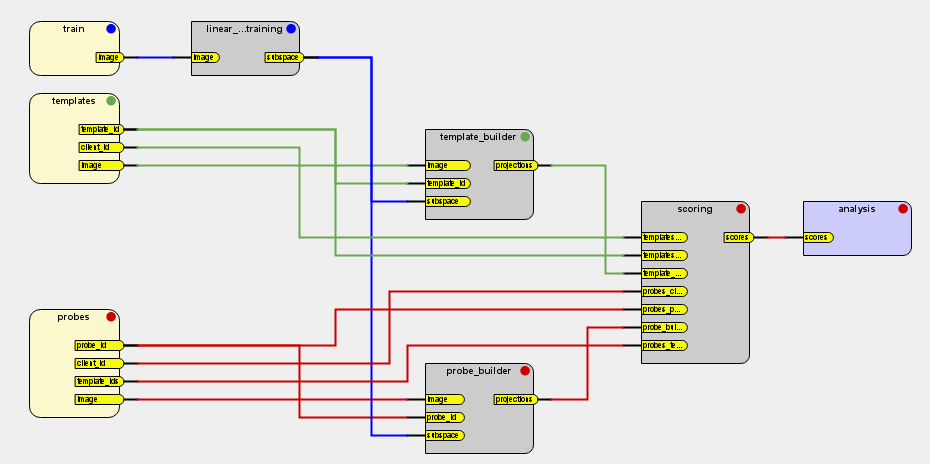
Task: Click the projections output on probe_builder block
Action: tap(515, 399)
